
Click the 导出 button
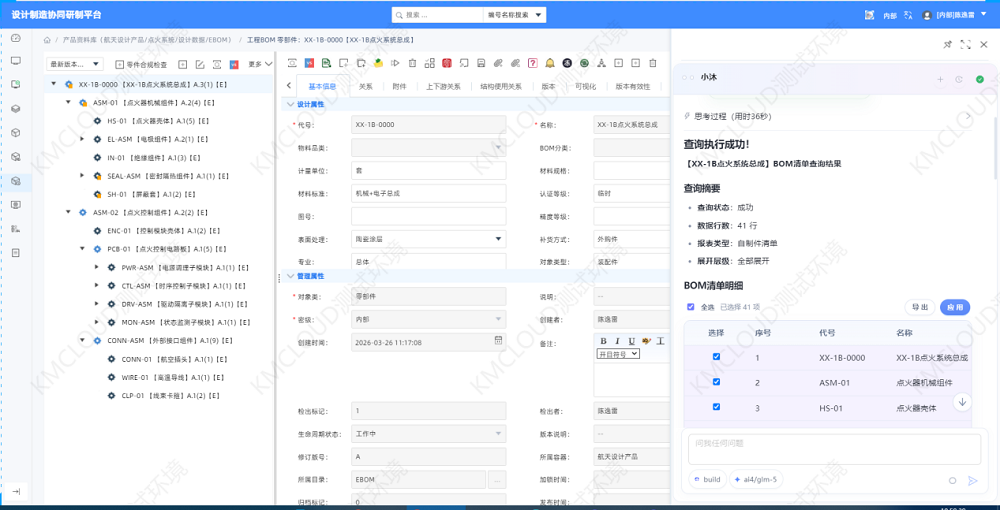[x=920, y=307]
